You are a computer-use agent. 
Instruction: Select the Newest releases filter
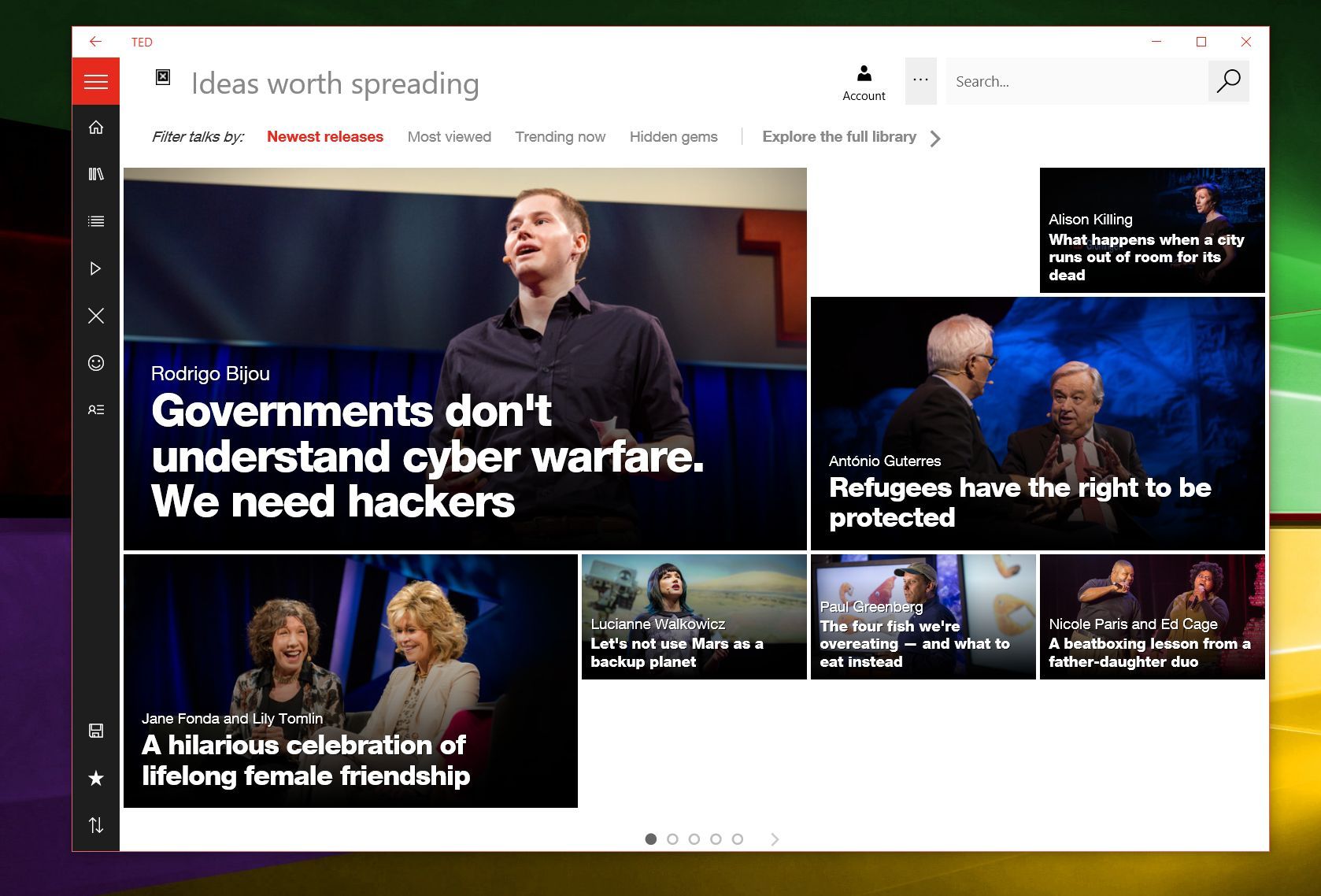pos(324,136)
